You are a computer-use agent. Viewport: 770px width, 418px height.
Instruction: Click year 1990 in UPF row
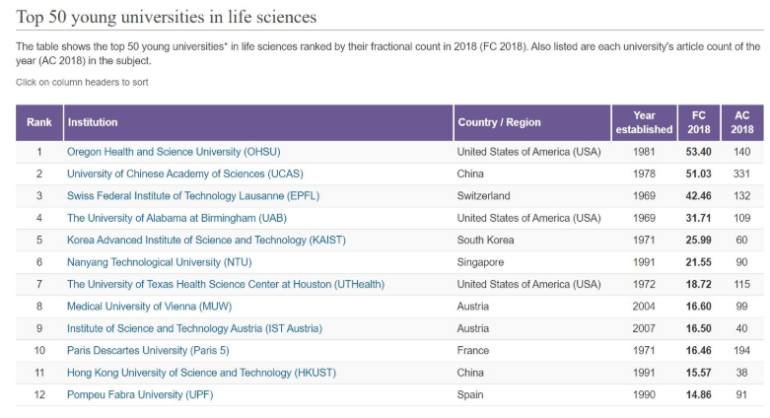644,395
